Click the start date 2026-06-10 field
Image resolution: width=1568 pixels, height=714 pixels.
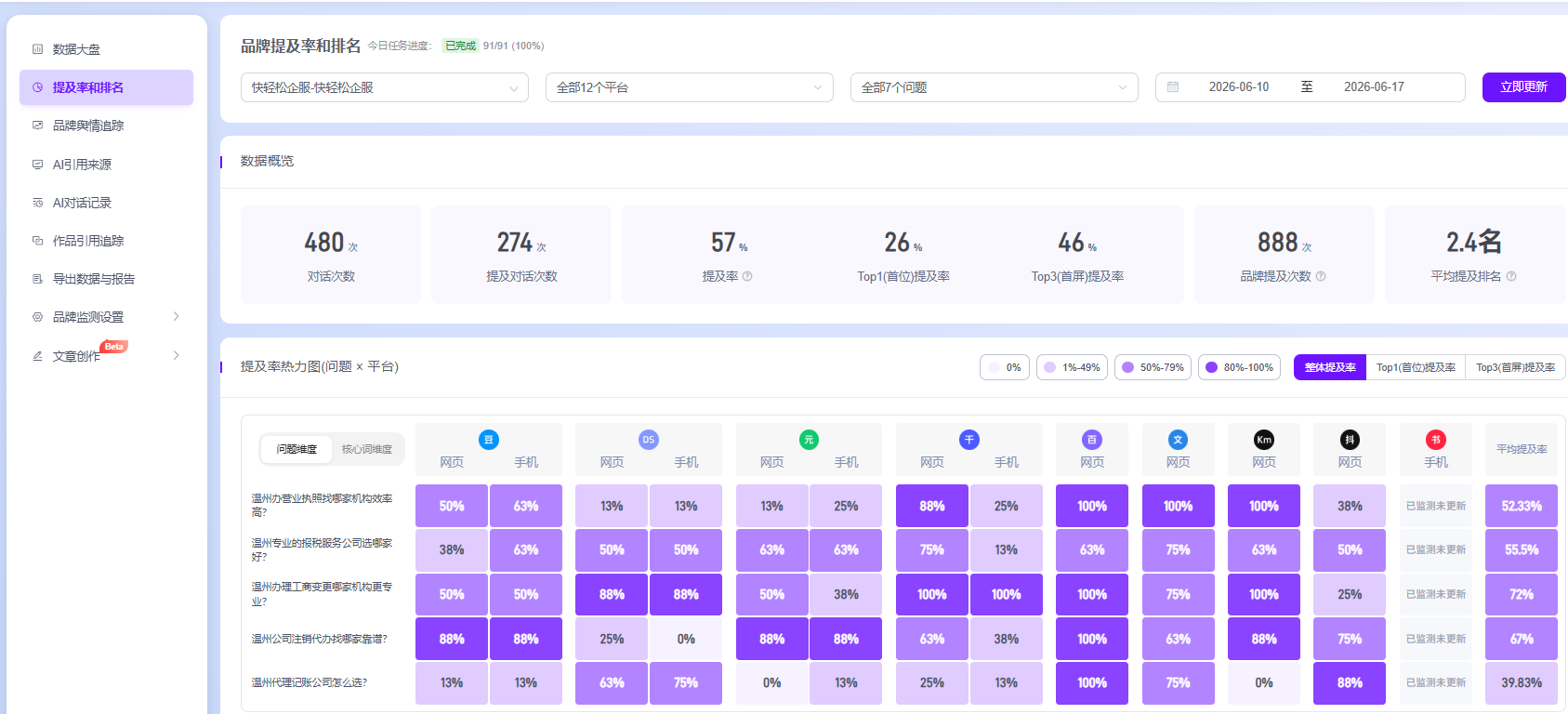tap(1238, 87)
